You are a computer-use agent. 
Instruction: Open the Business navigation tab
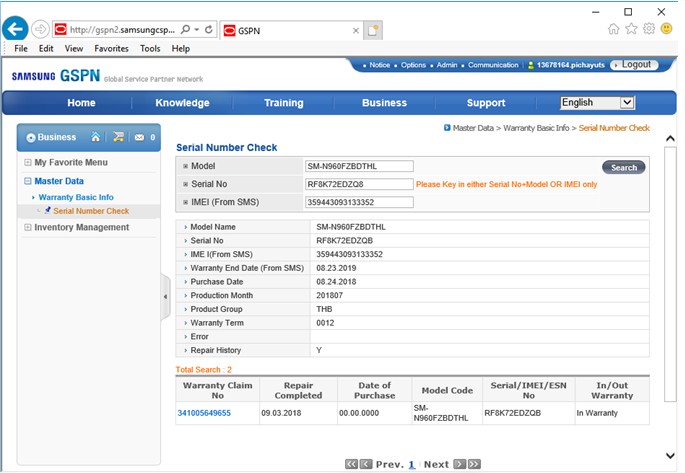pos(384,103)
